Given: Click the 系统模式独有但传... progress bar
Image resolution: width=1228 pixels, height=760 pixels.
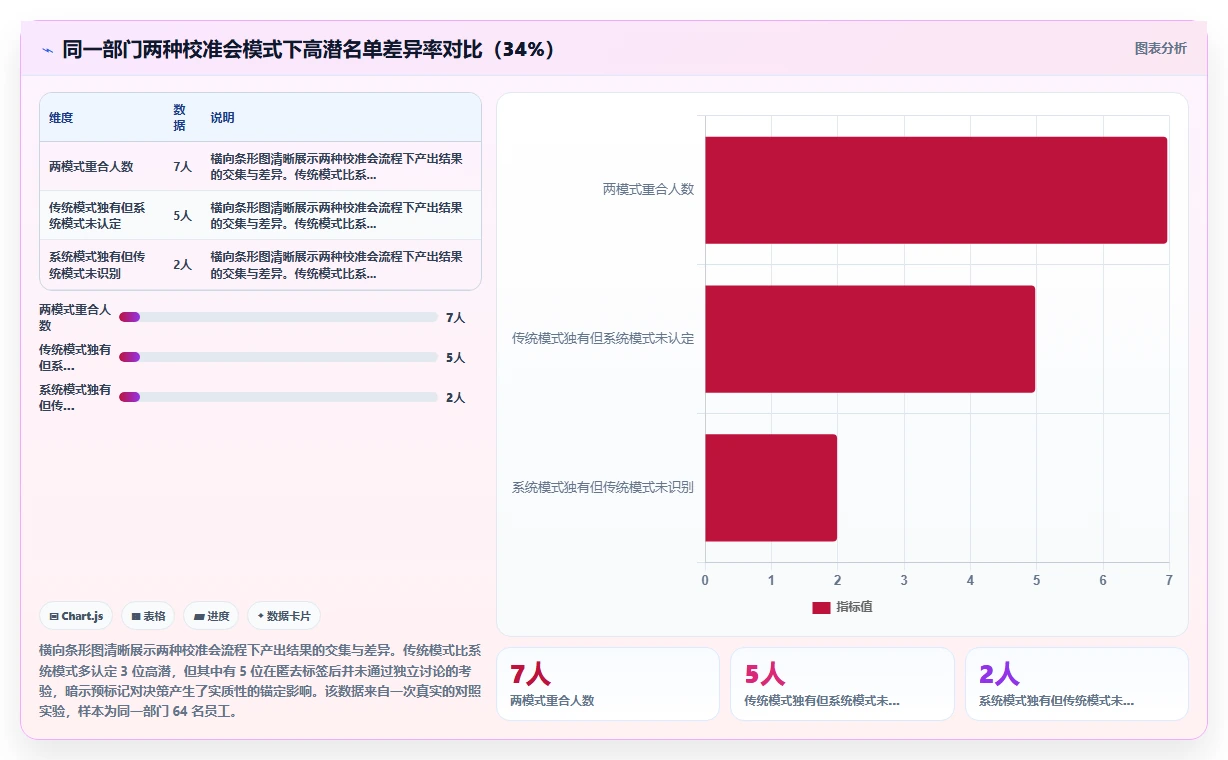Looking at the screenshot, I should tap(278, 397).
